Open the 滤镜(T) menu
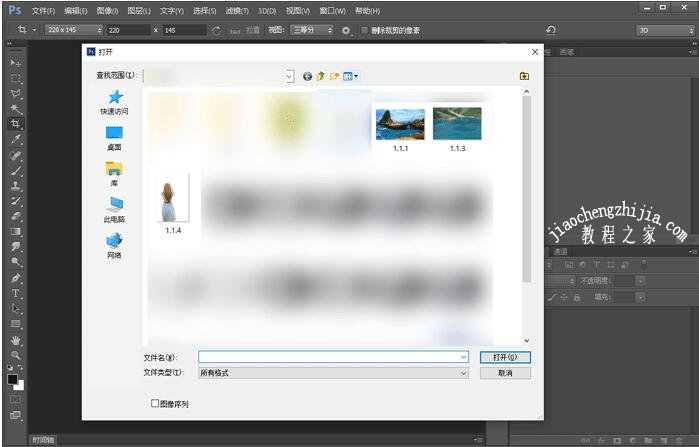Image resolution: width=699 pixels, height=447 pixels. click(236, 10)
